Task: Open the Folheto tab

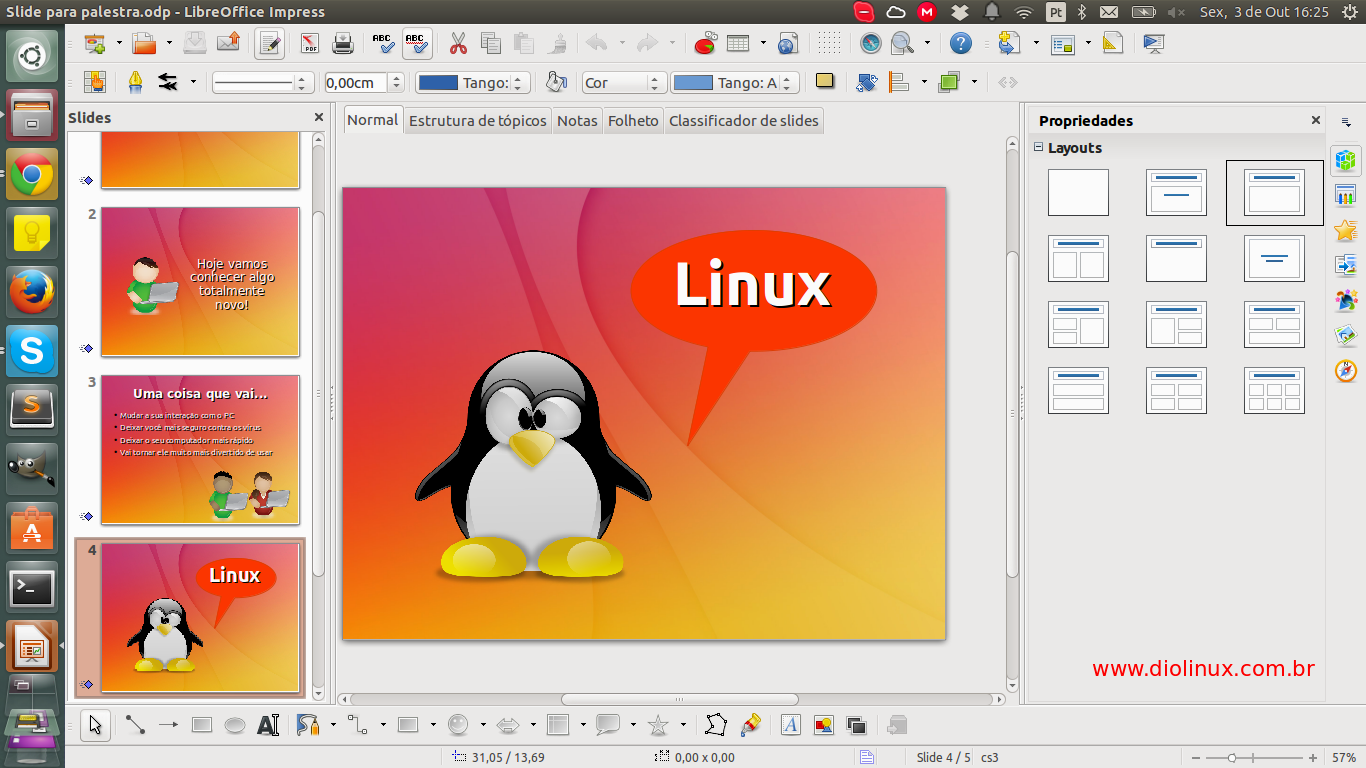Action: (633, 121)
